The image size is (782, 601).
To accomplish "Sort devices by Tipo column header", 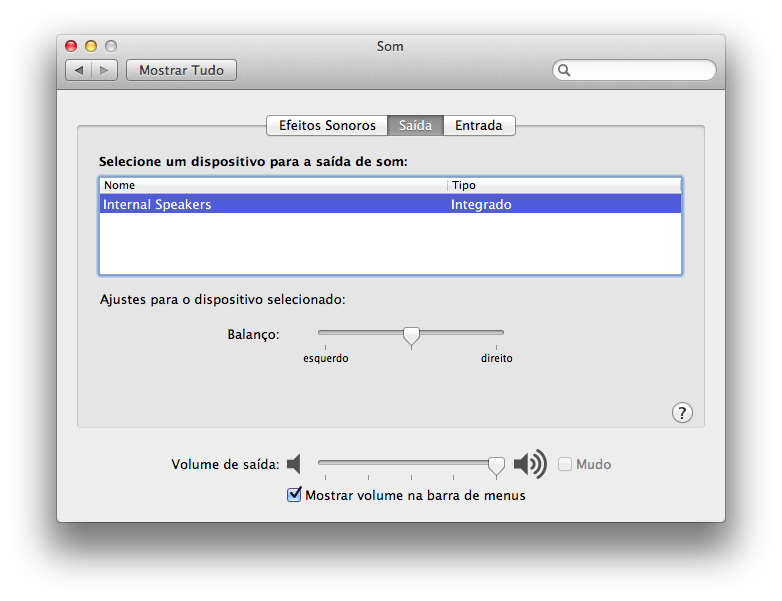I will (x=565, y=185).
